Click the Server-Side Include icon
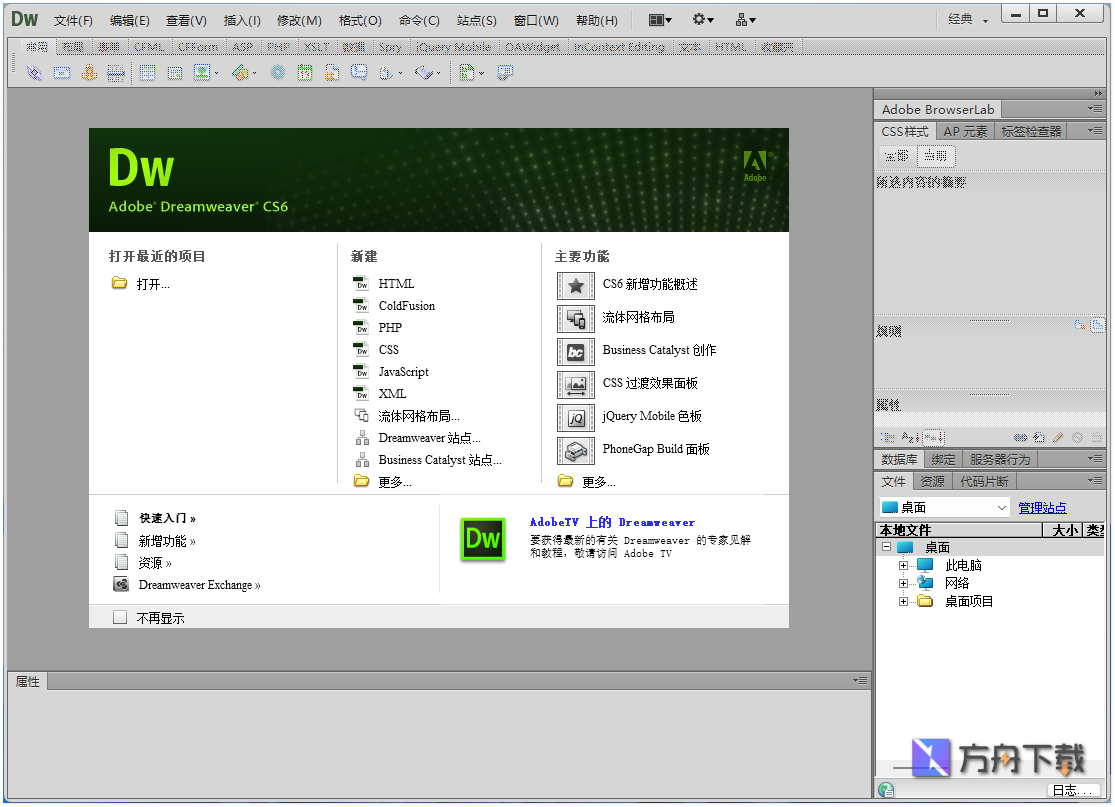The image size is (1115, 807). [332, 73]
